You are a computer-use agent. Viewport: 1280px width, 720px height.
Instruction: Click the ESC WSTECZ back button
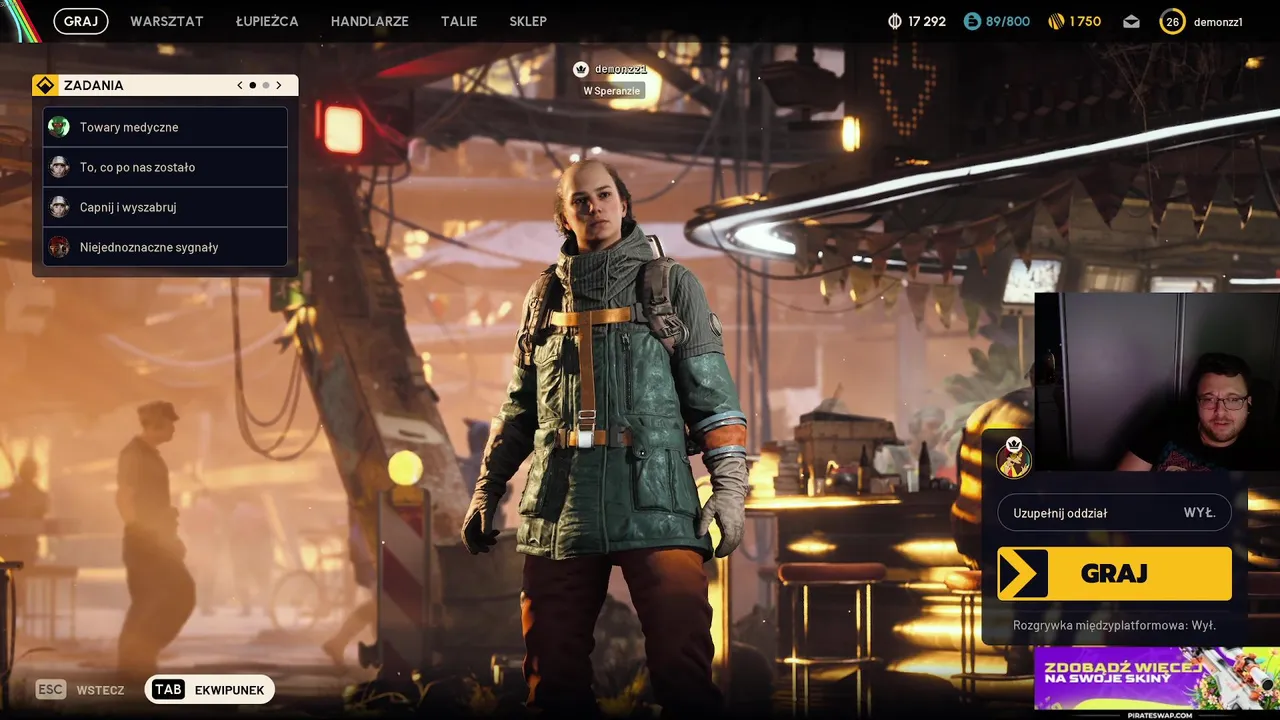pyautogui.click(x=81, y=690)
